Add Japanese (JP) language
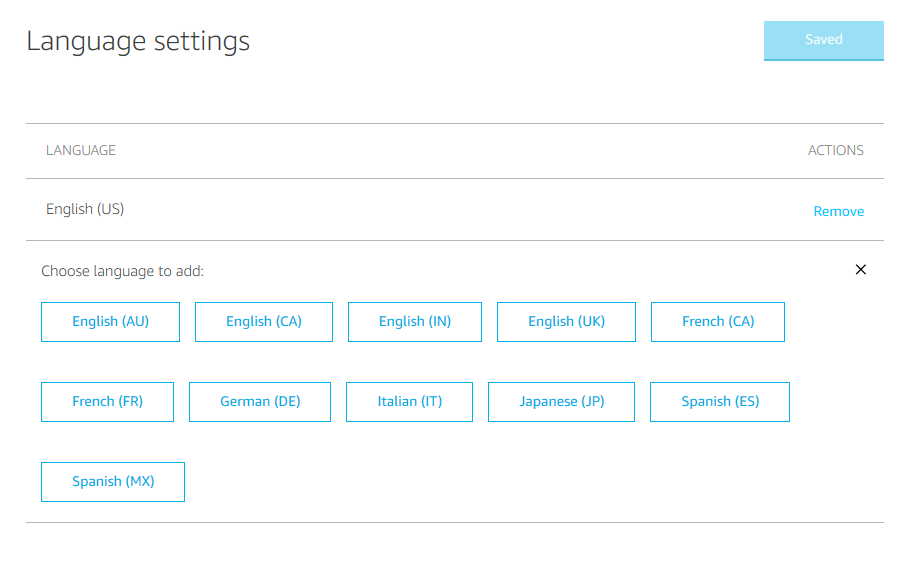This screenshot has height=577, width=917. coord(561,402)
